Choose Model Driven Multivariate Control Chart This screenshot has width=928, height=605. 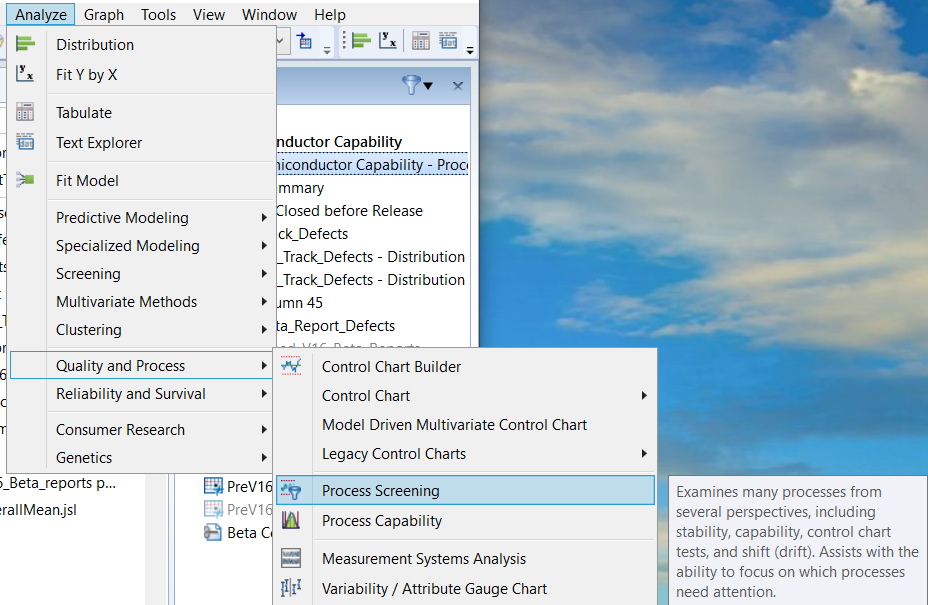454,425
